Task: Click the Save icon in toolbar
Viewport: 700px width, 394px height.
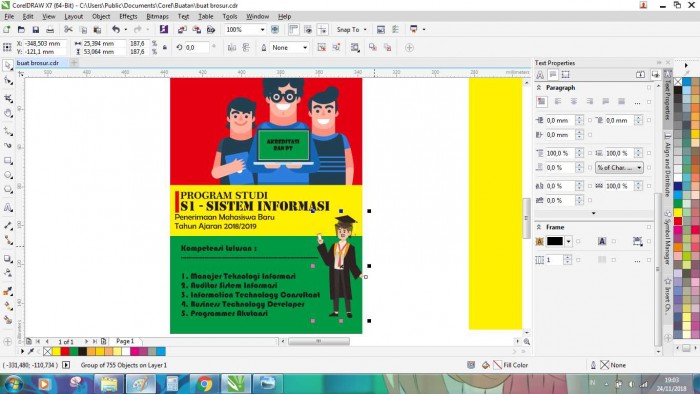Action: (36, 29)
